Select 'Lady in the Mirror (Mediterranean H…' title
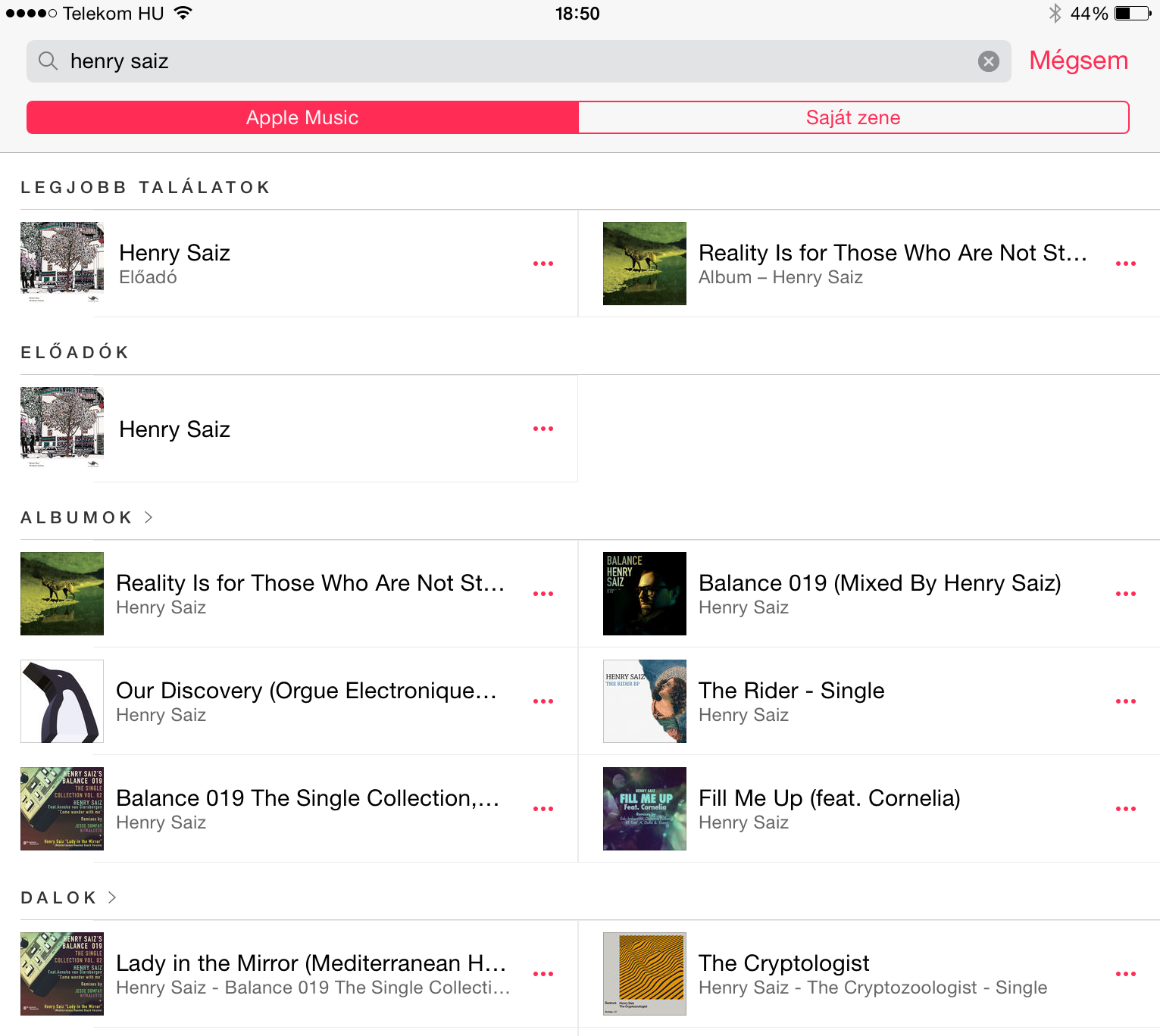Image resolution: width=1160 pixels, height=1036 pixels. [311, 963]
